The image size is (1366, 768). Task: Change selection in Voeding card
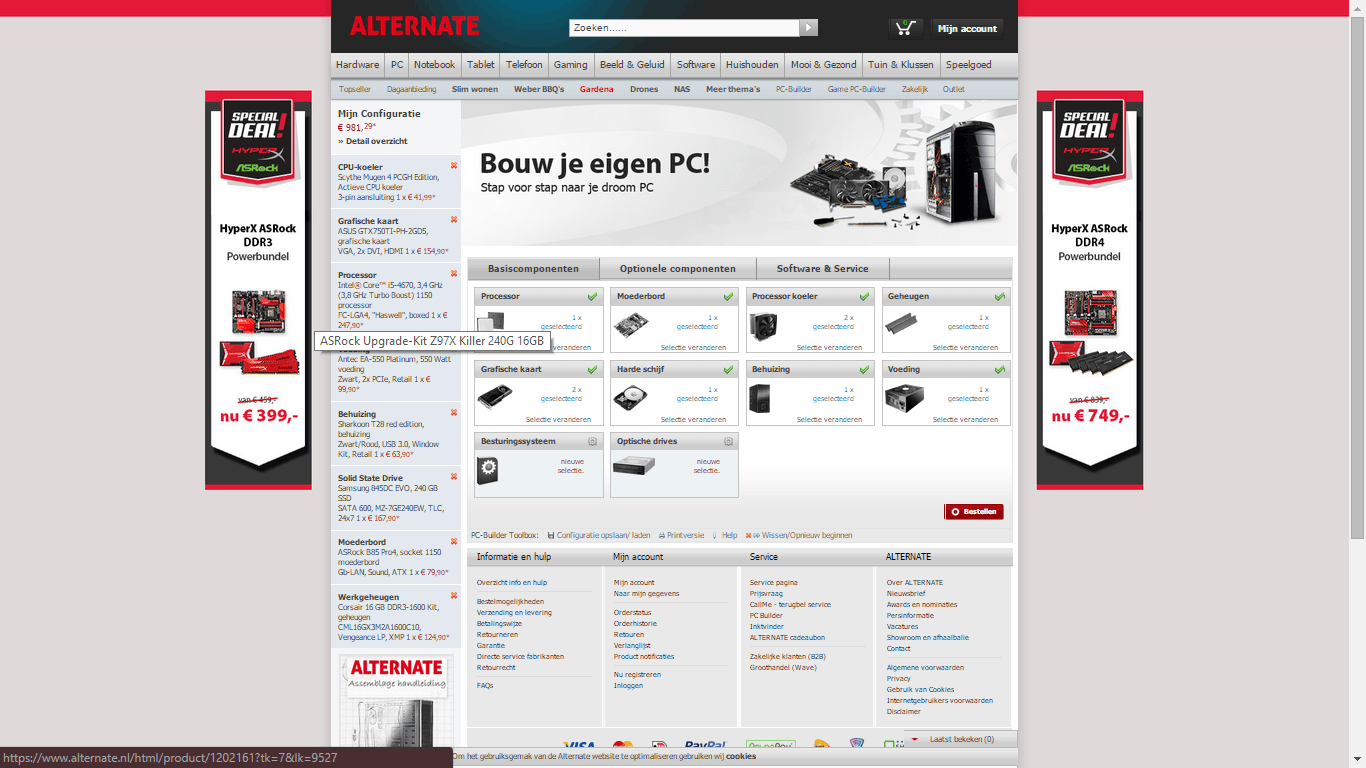(x=965, y=420)
